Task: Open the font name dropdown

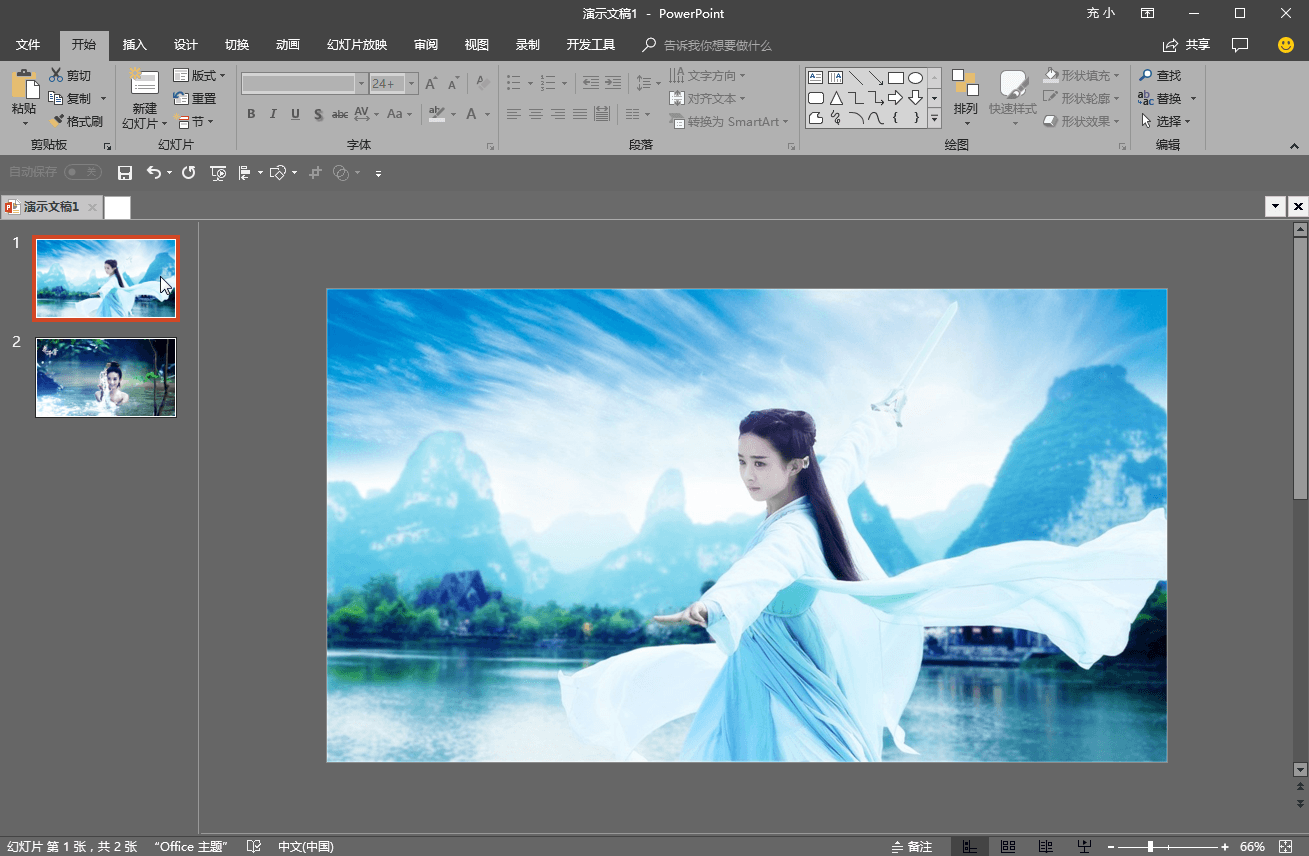Action: coord(361,84)
